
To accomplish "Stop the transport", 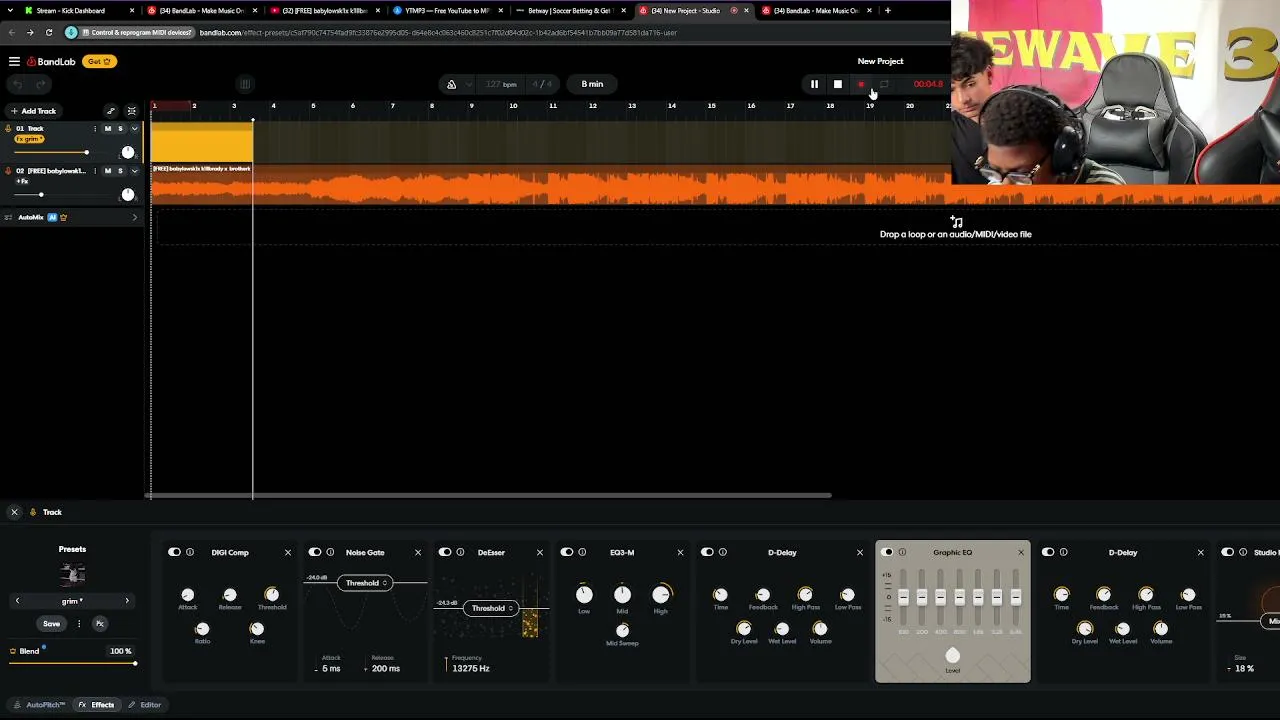I will point(838,84).
